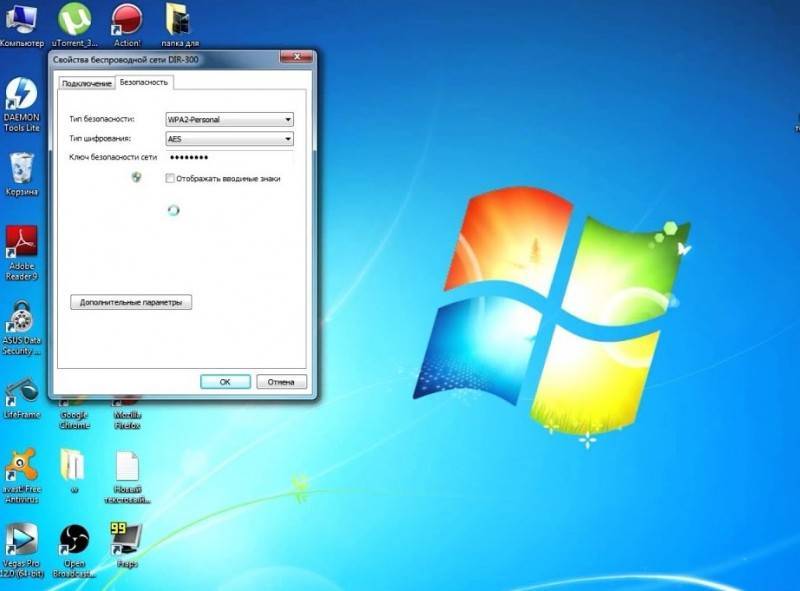800x591 pixels.
Task: Select the 'папка для' folder icon
Action: click(180, 24)
